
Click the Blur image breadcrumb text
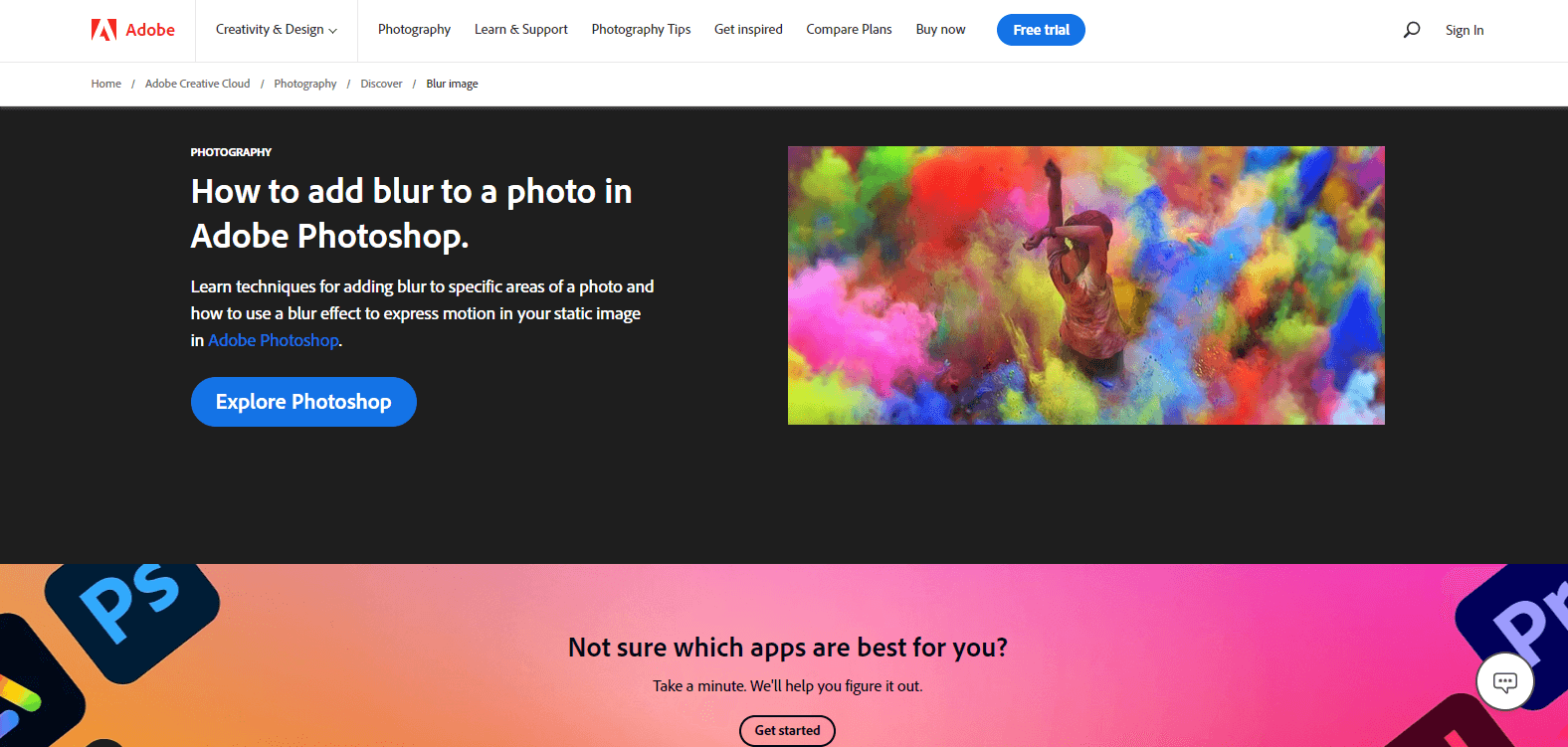click(x=452, y=84)
